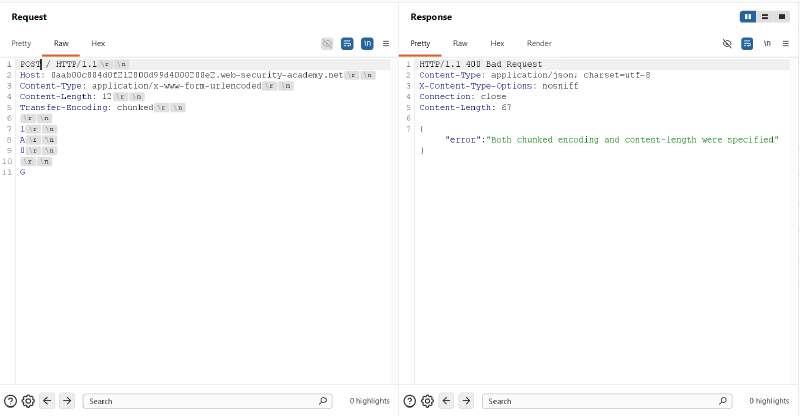Click 'Transfer-Encoding: chunked' header line
Screen dimensions: 800x416
[x=86, y=107]
